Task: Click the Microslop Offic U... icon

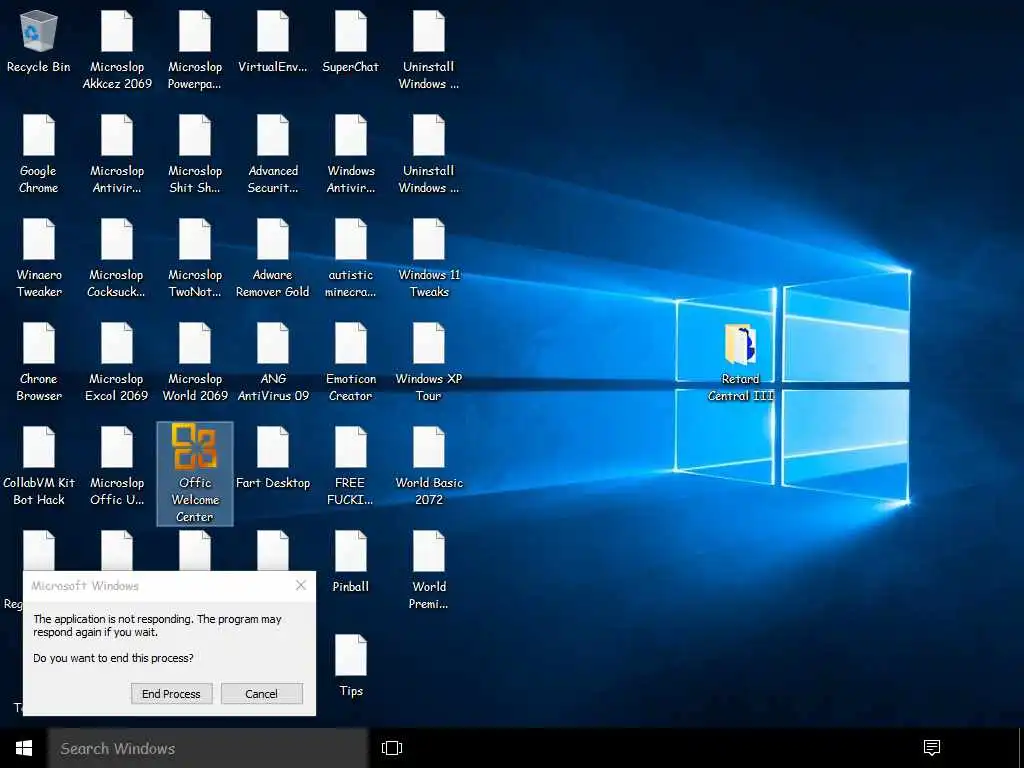Action: tap(117, 466)
